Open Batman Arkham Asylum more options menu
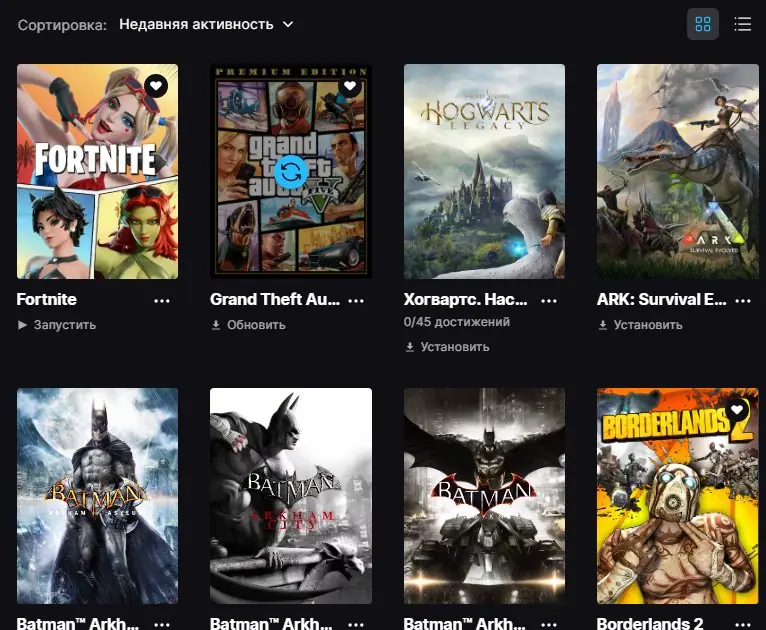Screen dimensions: 766x630 (x=162, y=624)
